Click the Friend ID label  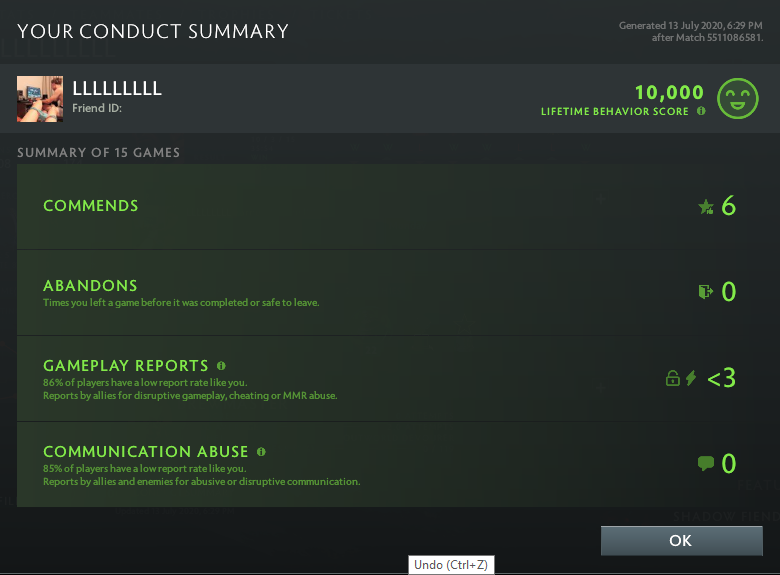tap(97, 108)
